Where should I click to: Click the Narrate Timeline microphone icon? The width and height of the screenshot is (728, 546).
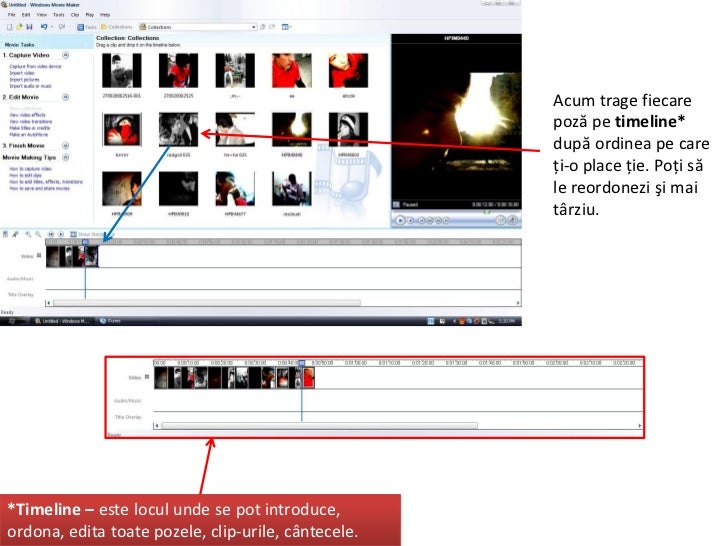coord(15,234)
